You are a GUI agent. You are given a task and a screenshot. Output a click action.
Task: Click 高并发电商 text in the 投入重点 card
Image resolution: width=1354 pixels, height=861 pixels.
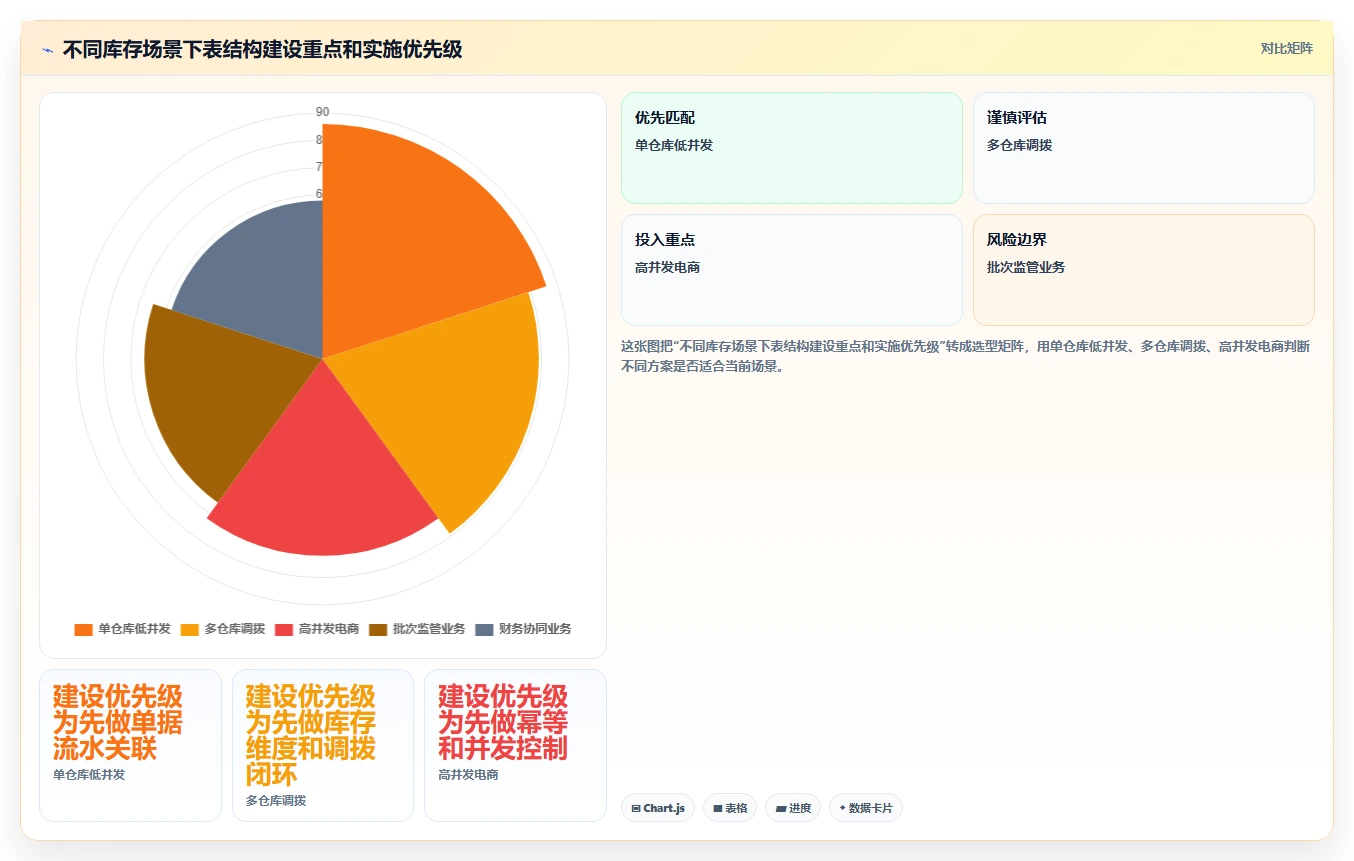point(667,268)
